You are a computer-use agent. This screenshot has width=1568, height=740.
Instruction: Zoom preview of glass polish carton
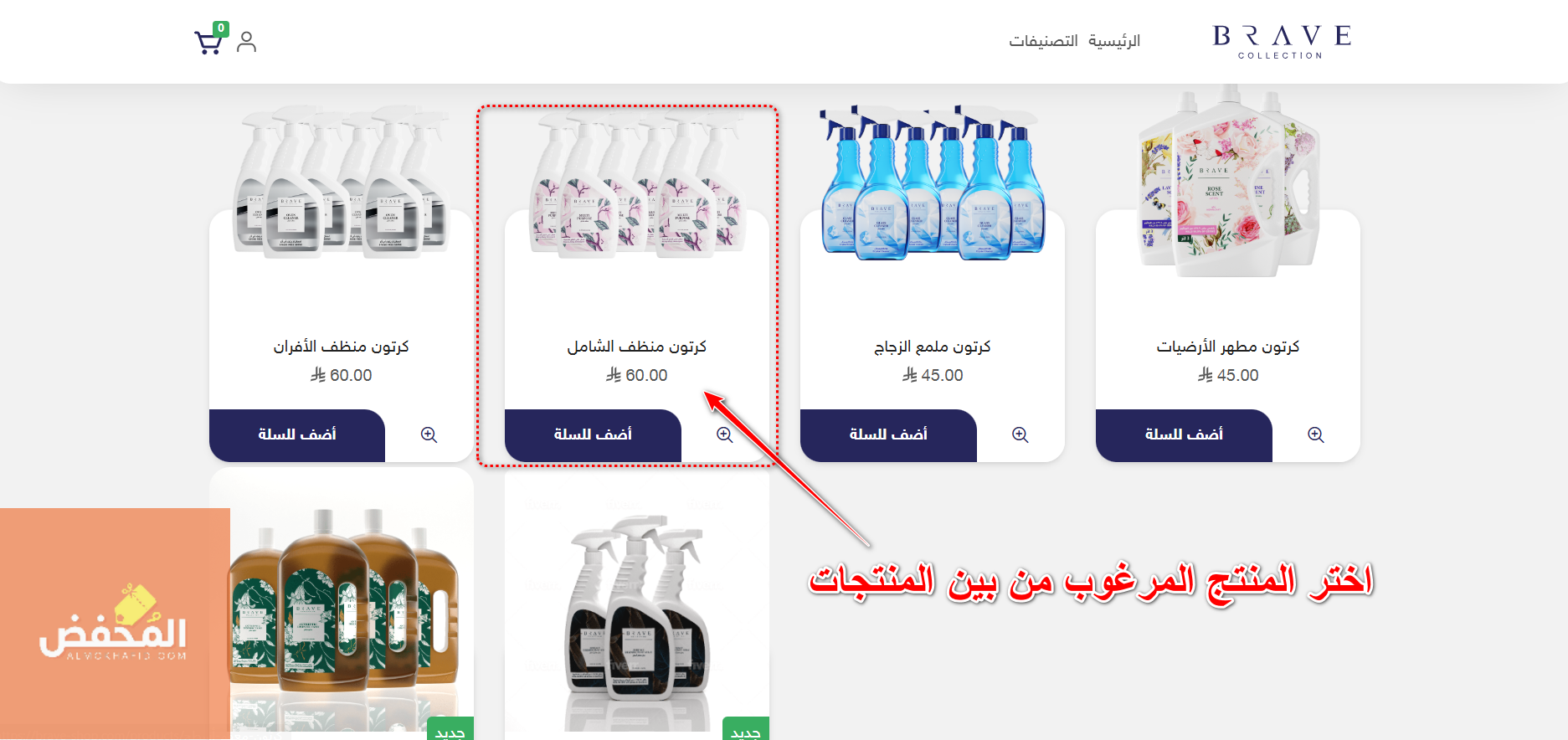1020,434
